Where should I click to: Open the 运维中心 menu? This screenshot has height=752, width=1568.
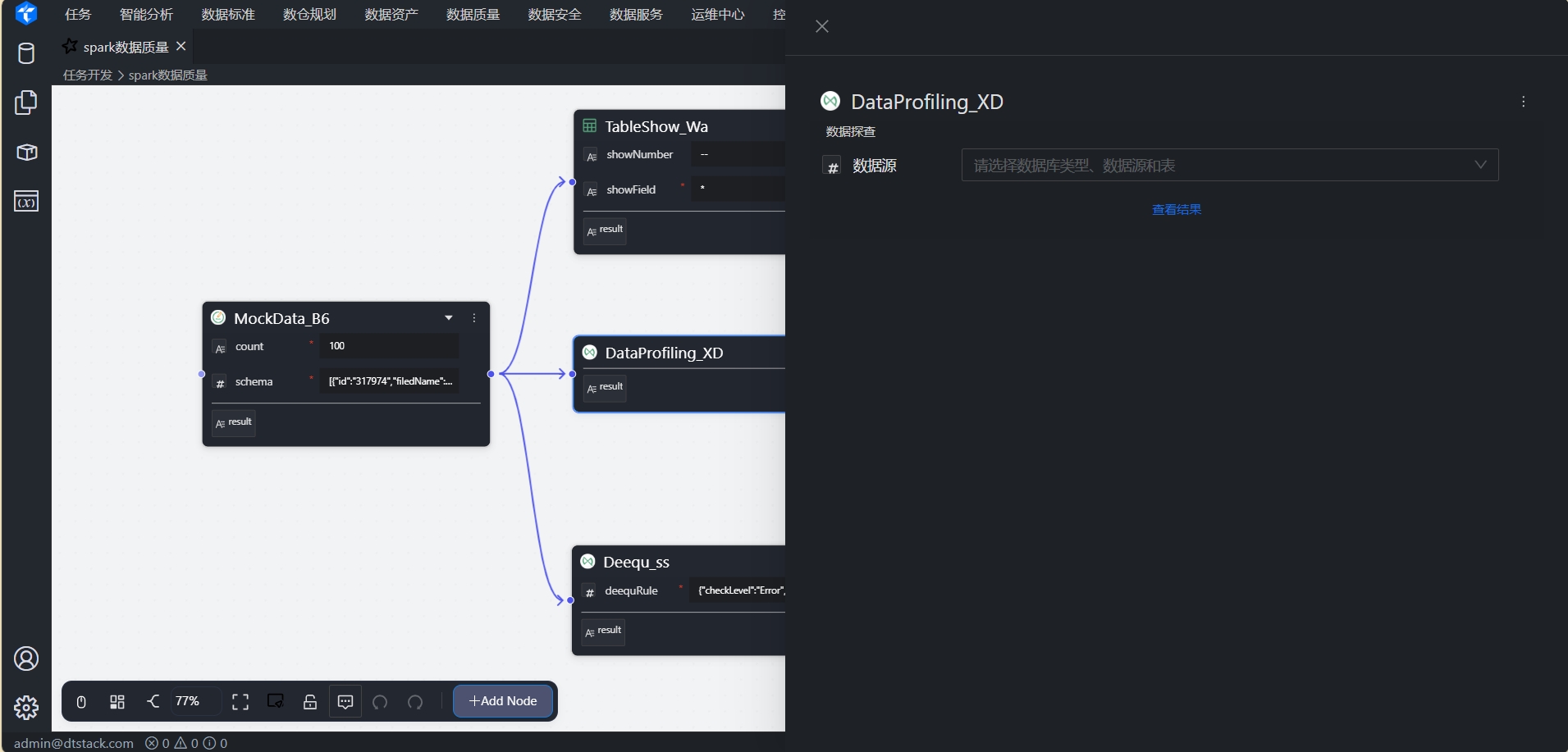tap(718, 15)
